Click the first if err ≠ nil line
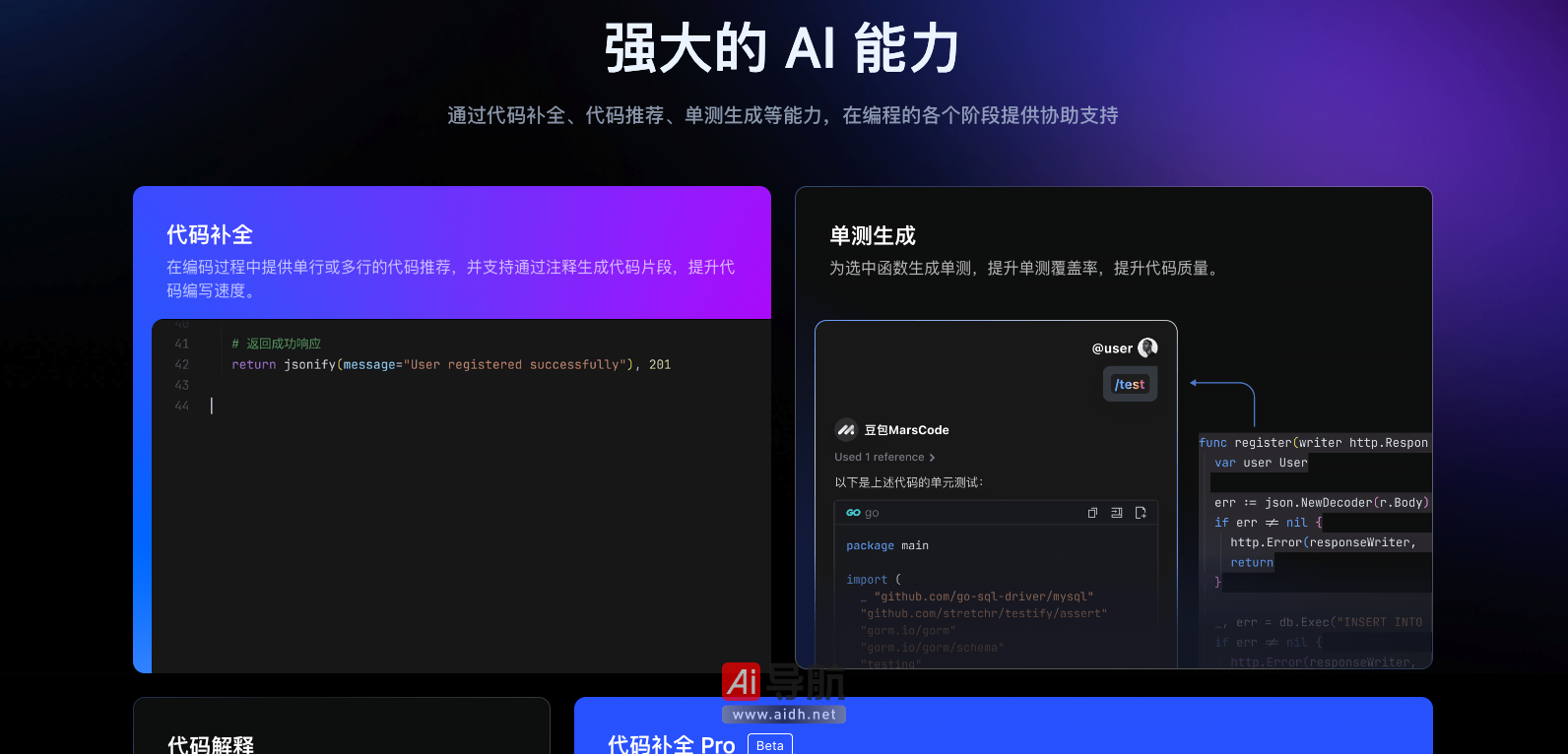Image resolution: width=1568 pixels, height=754 pixels. pyautogui.click(x=1269, y=523)
